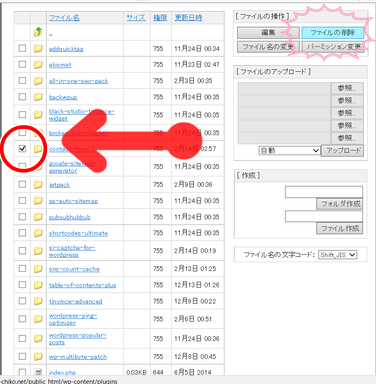Check the tinymce-advanced row checkbox

[22, 301]
